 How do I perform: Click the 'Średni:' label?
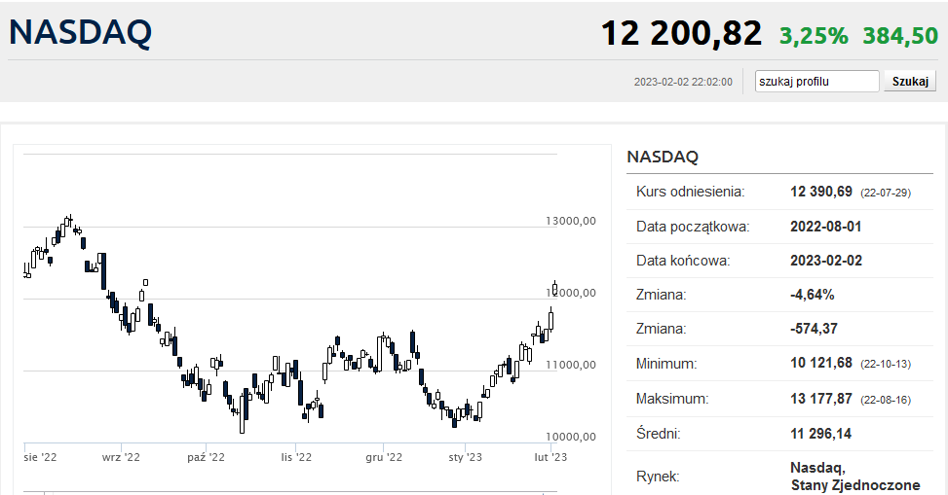point(658,434)
